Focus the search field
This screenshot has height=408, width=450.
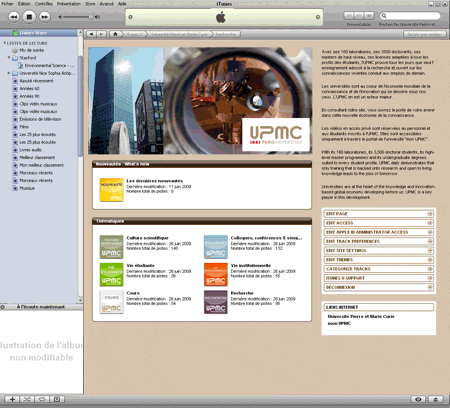point(410,16)
